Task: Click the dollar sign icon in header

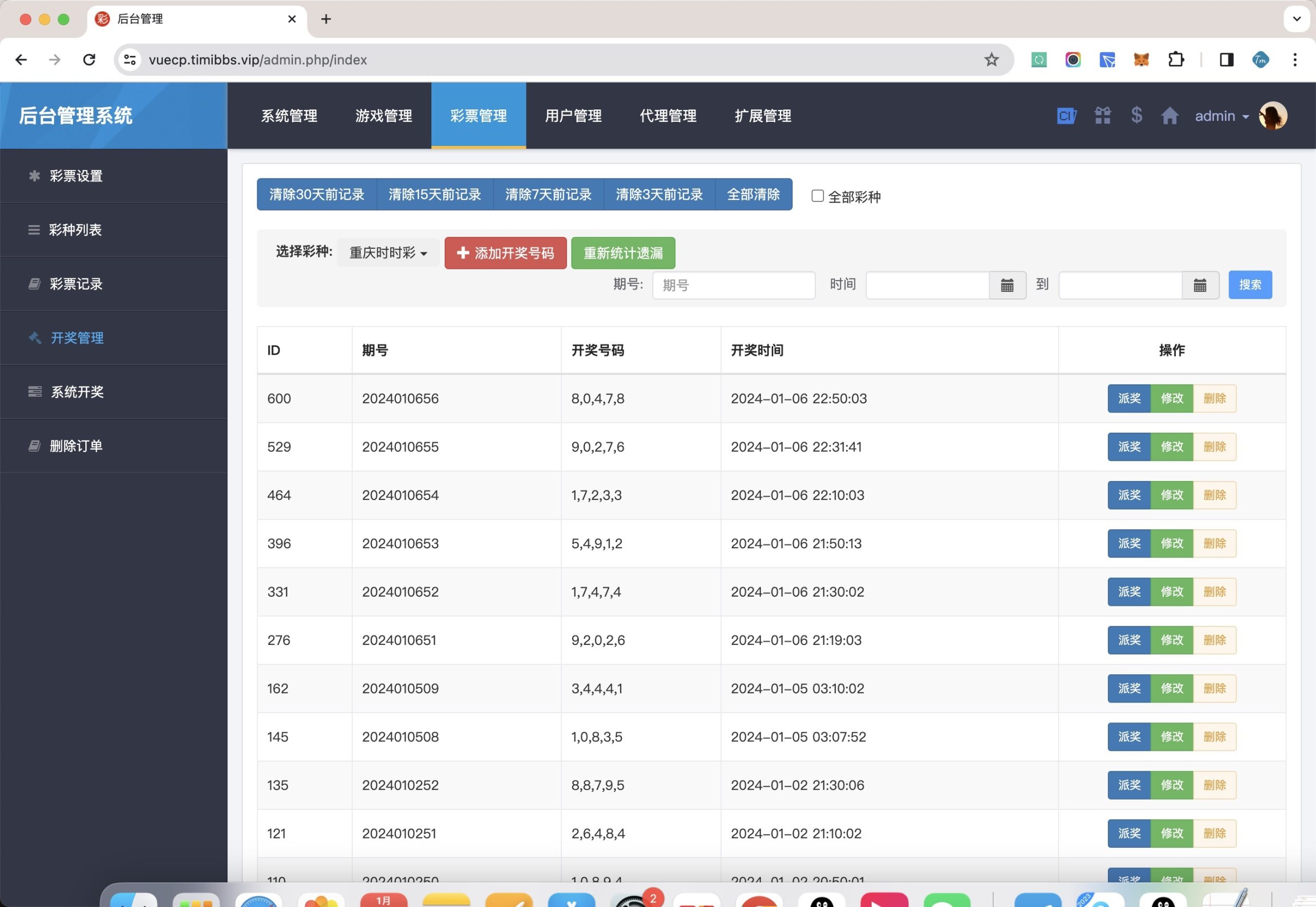Action: point(1136,115)
